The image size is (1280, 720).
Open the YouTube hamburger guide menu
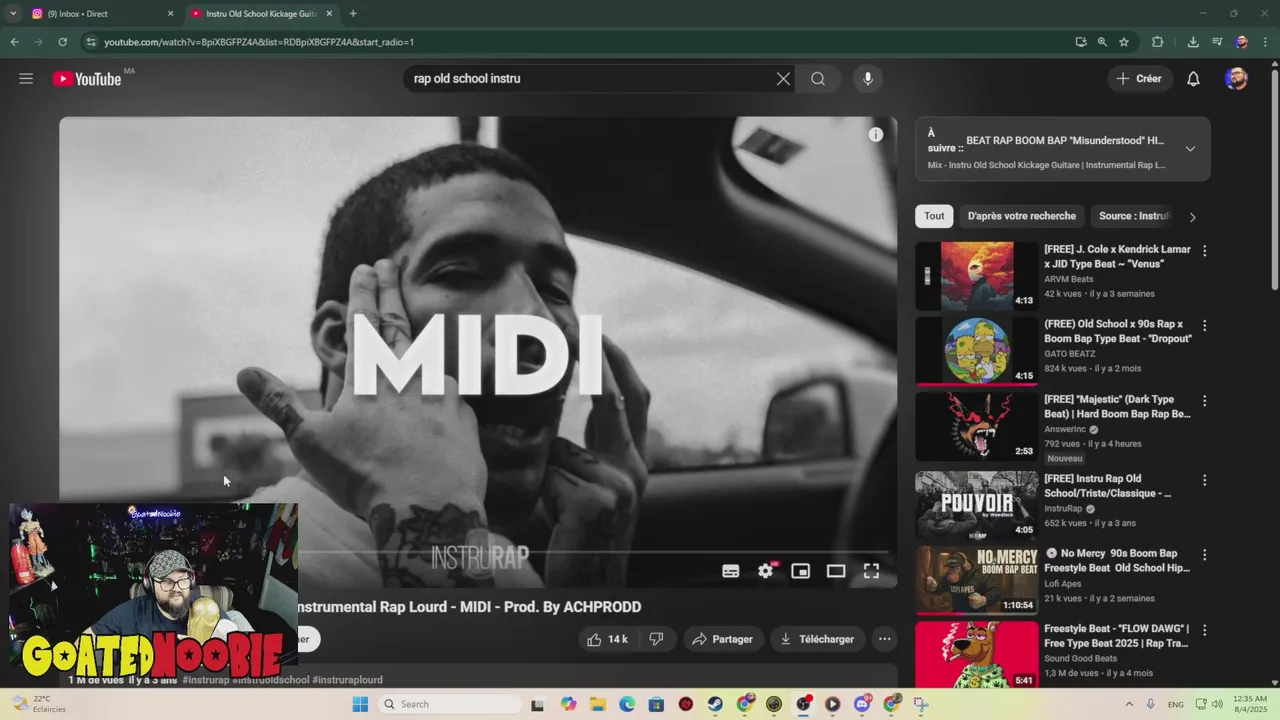click(26, 79)
